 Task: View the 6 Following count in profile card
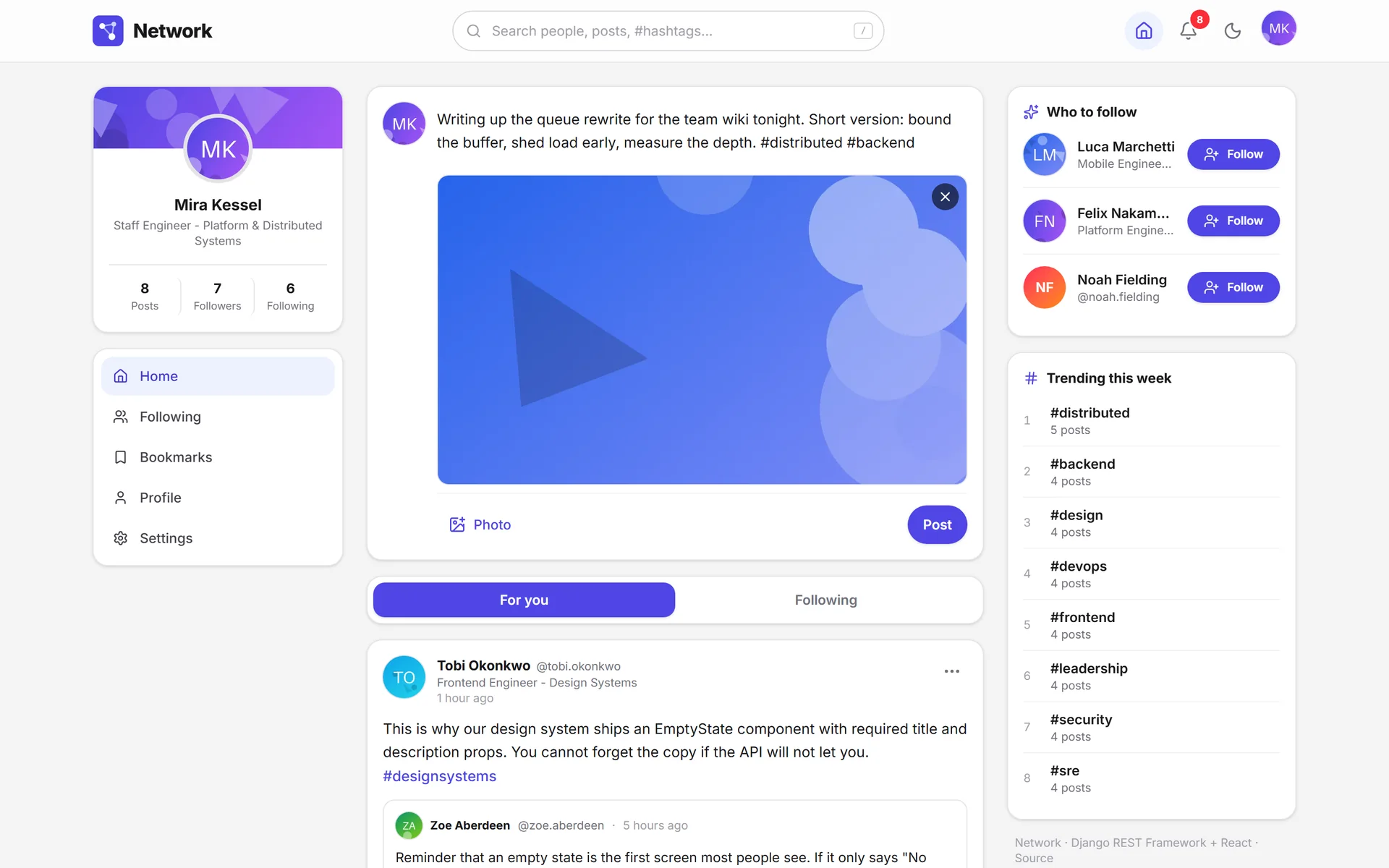(x=290, y=297)
